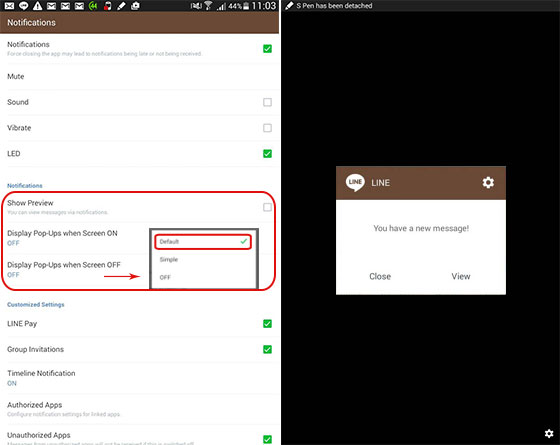Tap Close in the LINE message popup
The height and width of the screenshot is (445, 560).
[380, 276]
